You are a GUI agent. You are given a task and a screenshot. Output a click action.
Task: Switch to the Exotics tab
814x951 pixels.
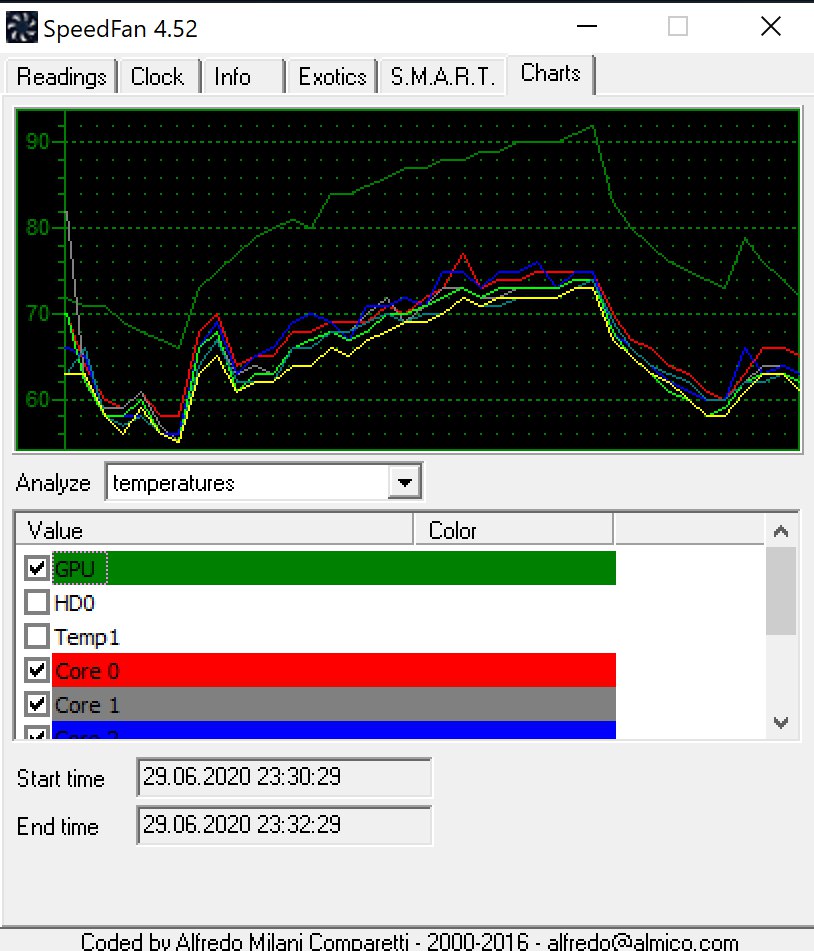tap(332, 76)
